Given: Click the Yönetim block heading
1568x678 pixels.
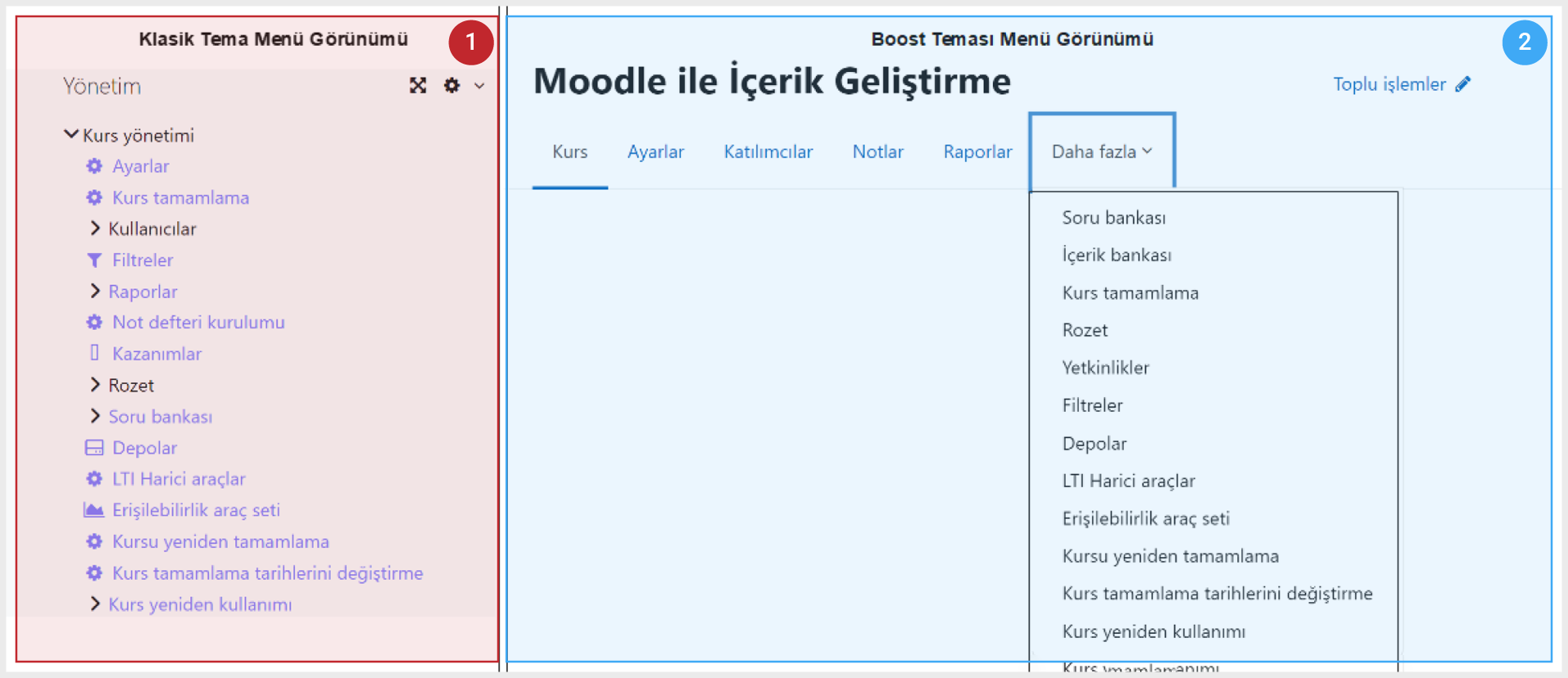Looking at the screenshot, I should 102,86.
